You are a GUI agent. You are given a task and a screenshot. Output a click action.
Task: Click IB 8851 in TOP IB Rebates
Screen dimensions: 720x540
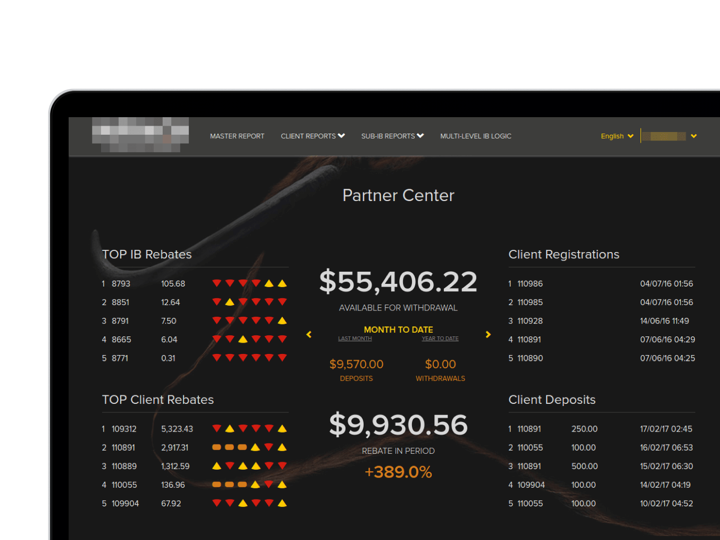[x=120, y=303]
